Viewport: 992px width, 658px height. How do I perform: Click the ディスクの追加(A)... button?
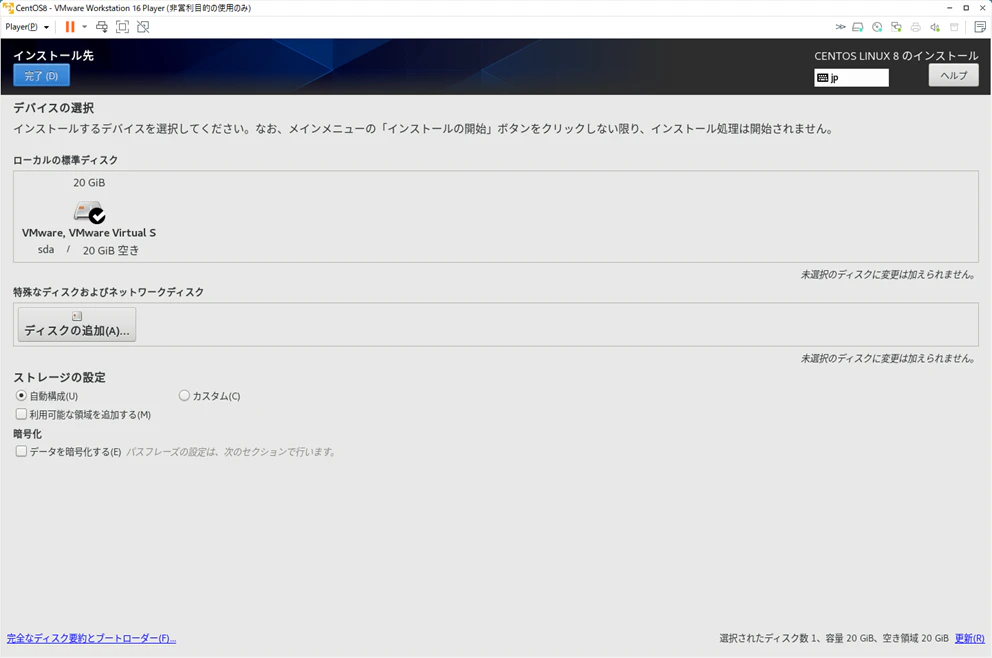pyautogui.click(x=77, y=325)
